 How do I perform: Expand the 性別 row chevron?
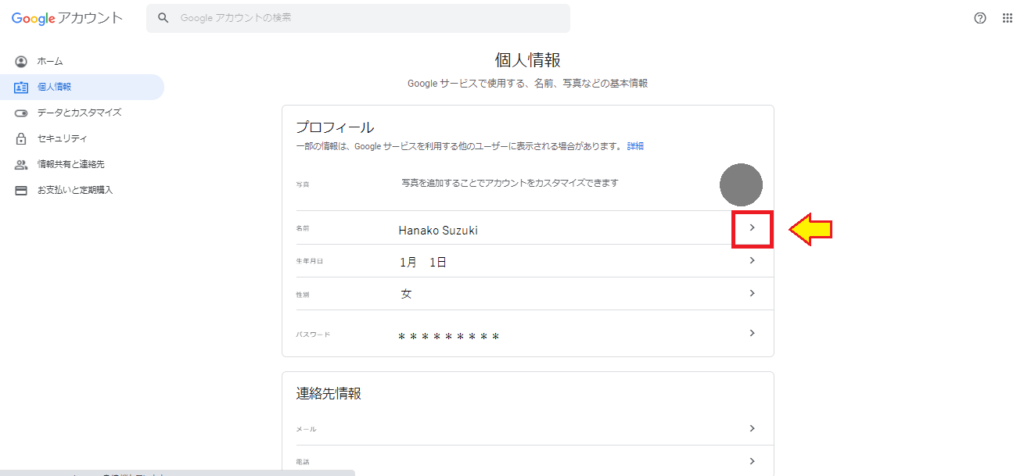pyautogui.click(x=752, y=293)
